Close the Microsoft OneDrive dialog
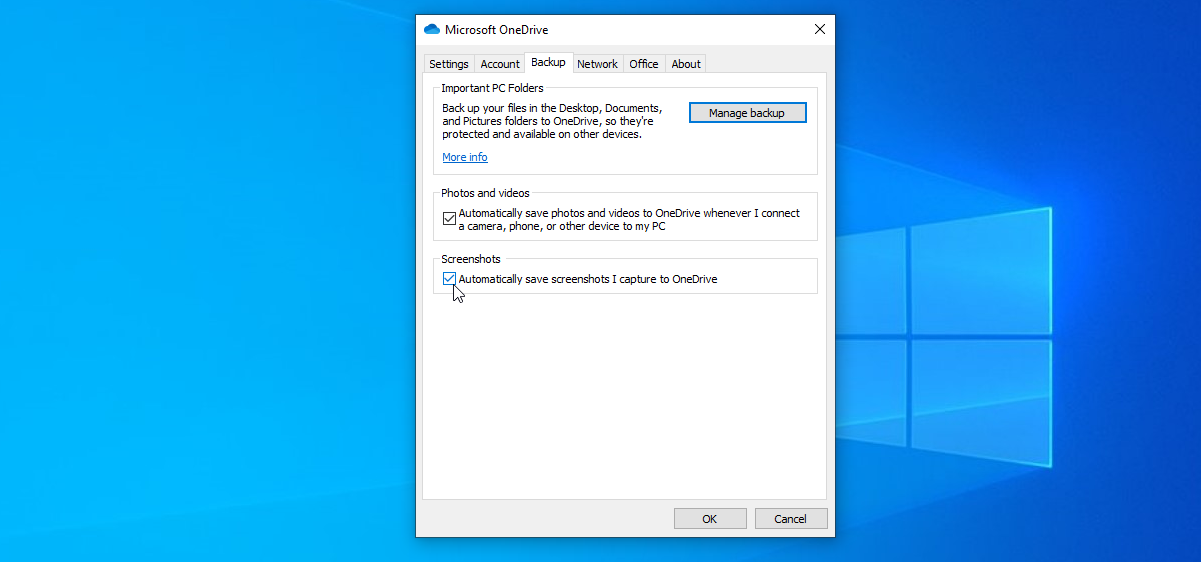Viewport: 1201px width, 562px height. 820,29
